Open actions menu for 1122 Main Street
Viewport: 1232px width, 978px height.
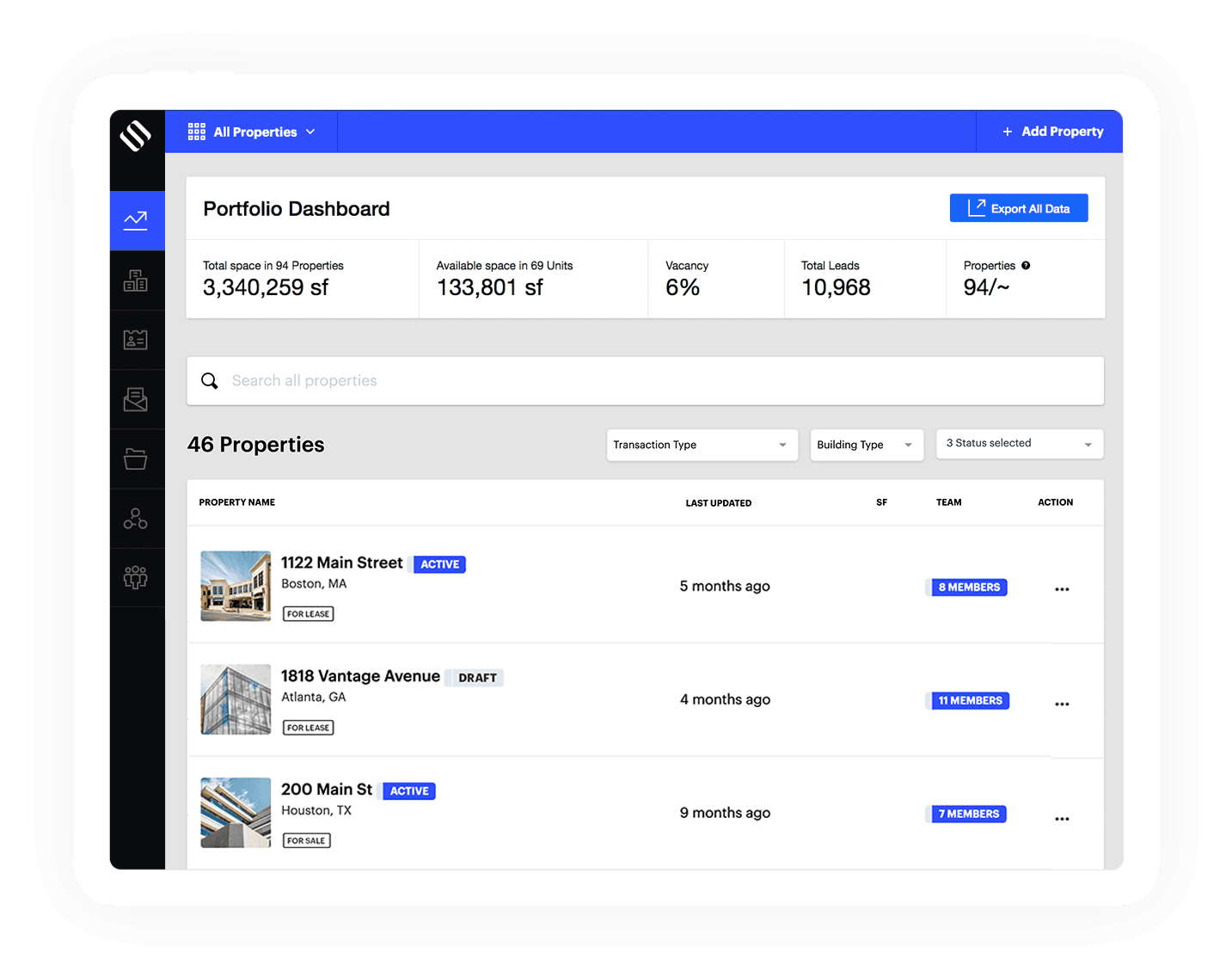point(1063,589)
